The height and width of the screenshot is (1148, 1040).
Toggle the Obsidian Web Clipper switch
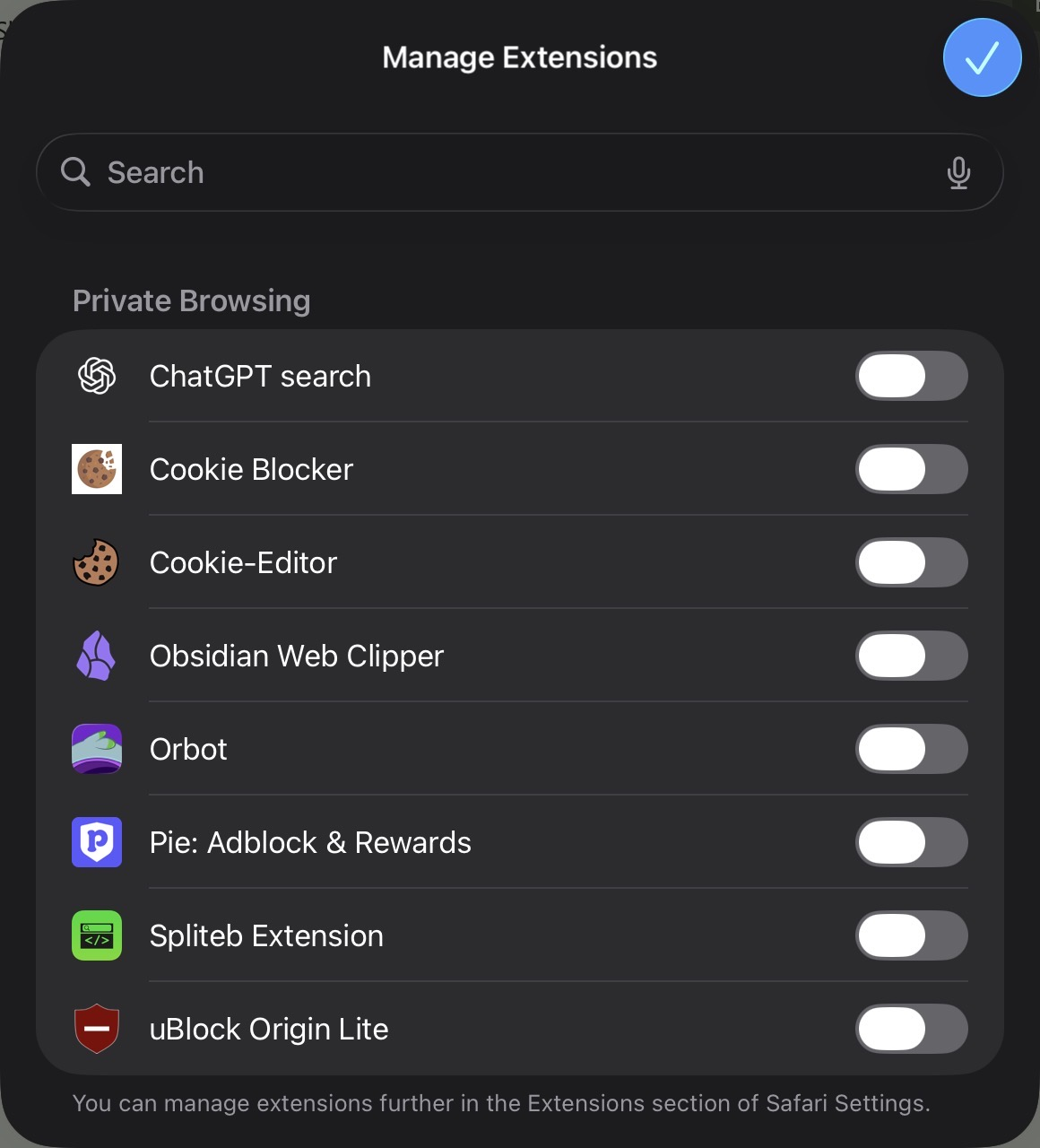click(x=911, y=656)
